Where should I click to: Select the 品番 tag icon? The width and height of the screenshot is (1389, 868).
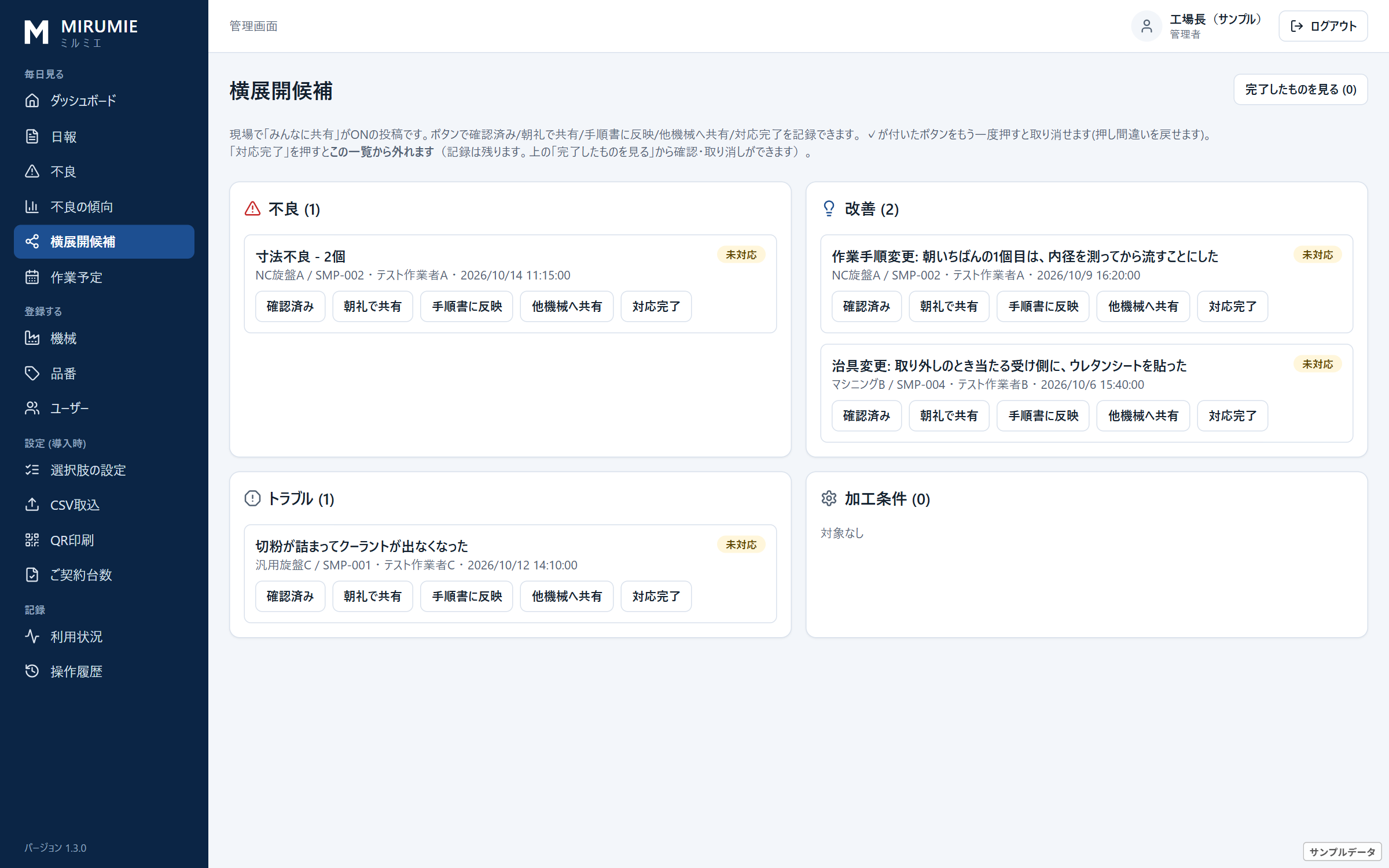click(32, 373)
